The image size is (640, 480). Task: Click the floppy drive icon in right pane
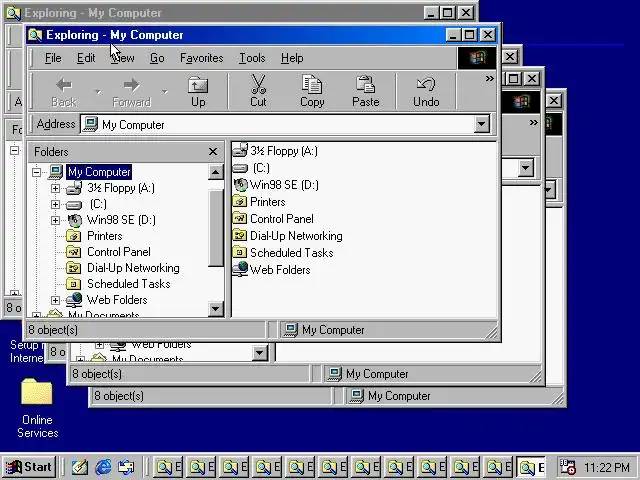click(x=240, y=151)
